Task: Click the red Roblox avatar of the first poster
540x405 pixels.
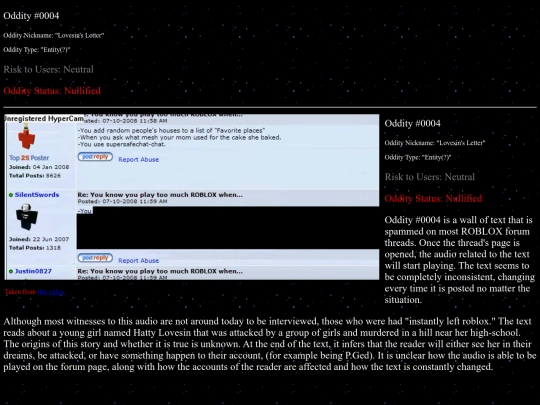Action: click(x=27, y=136)
